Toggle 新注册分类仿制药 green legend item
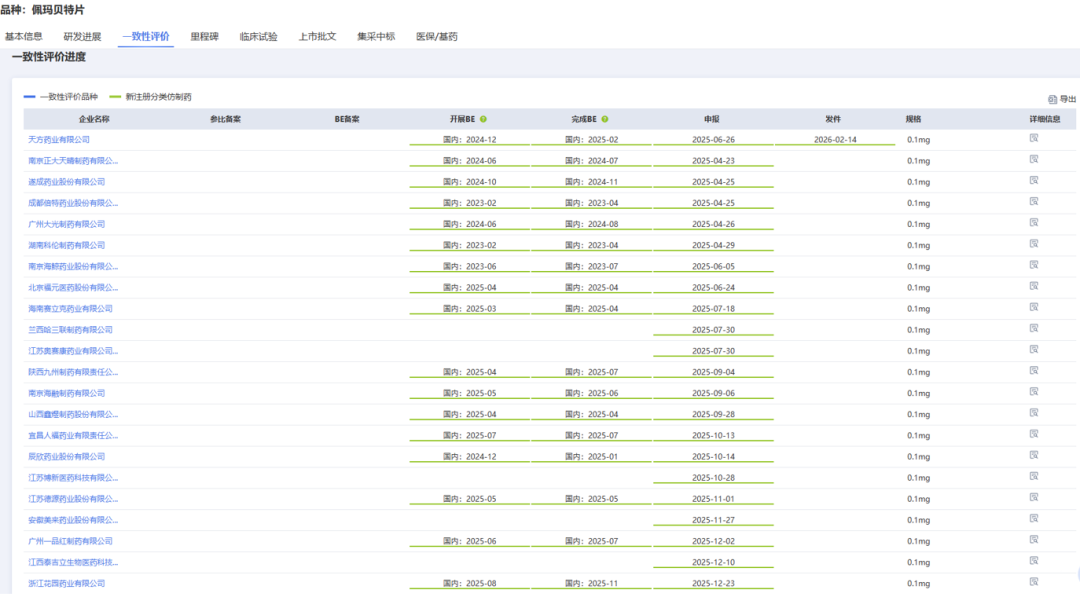Screen dimensions: 1080x597 click(x=150, y=97)
